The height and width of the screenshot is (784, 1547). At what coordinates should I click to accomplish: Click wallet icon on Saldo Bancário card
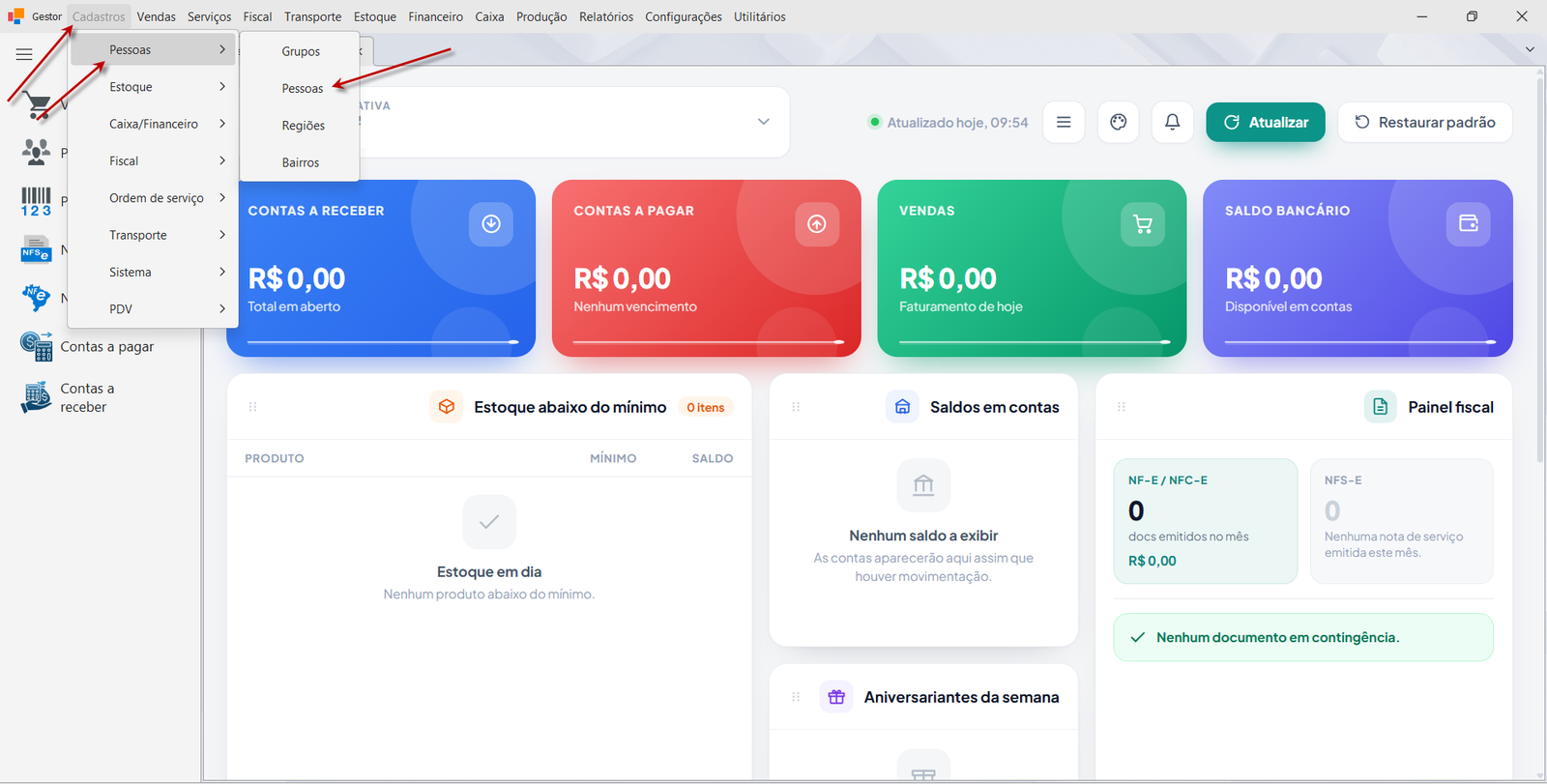(x=1469, y=224)
